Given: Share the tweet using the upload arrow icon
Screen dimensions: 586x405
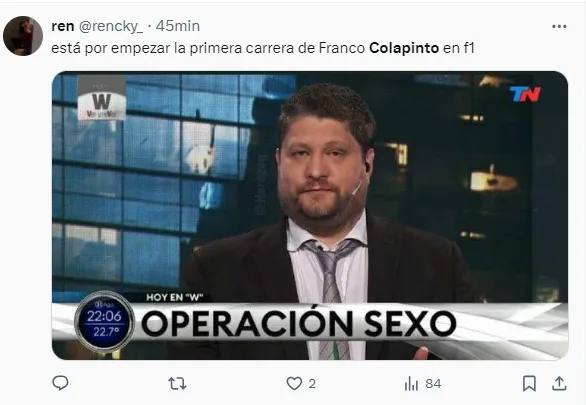Looking at the screenshot, I should coord(559,384).
